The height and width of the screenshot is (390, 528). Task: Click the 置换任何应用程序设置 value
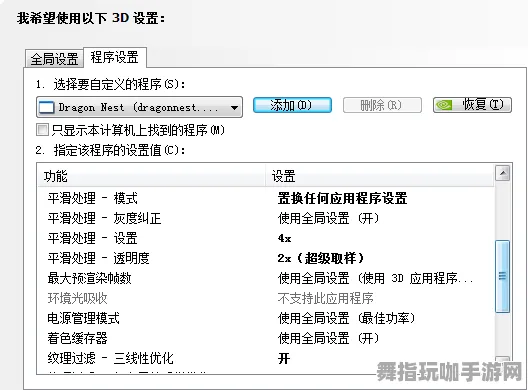pyautogui.click(x=342, y=198)
